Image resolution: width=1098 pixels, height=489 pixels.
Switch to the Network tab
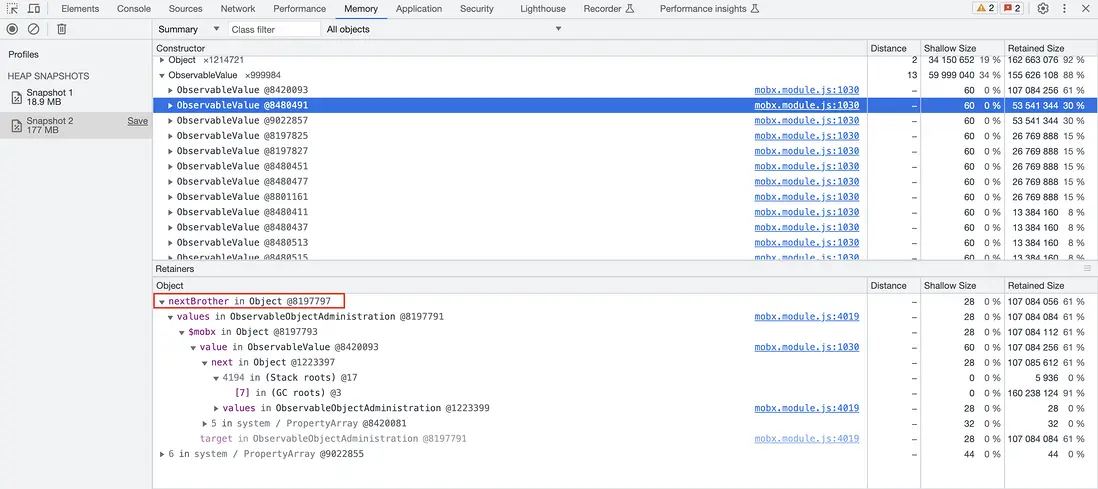pos(238,9)
